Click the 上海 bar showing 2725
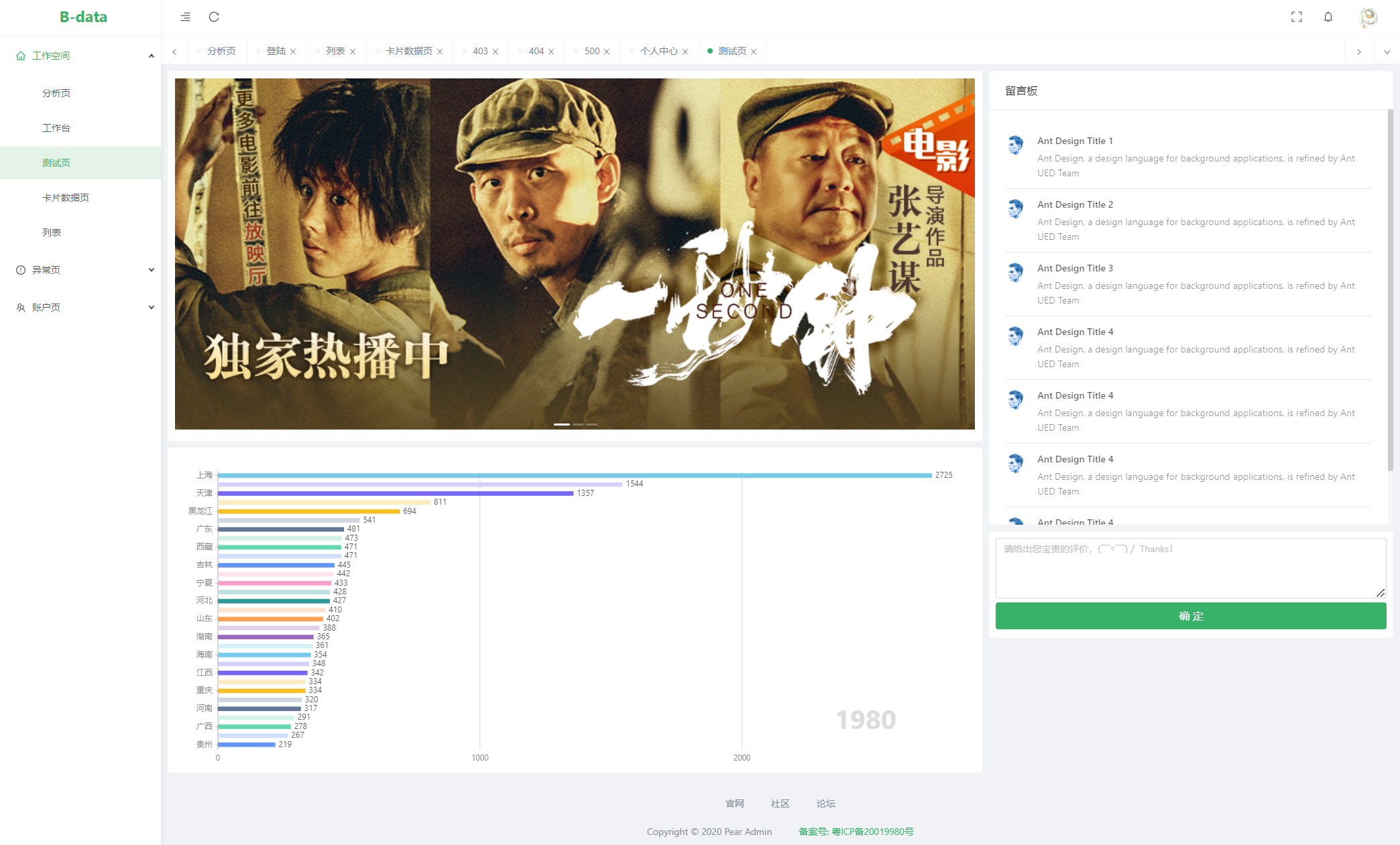Screen dimensions: 1400x845 tap(575, 475)
